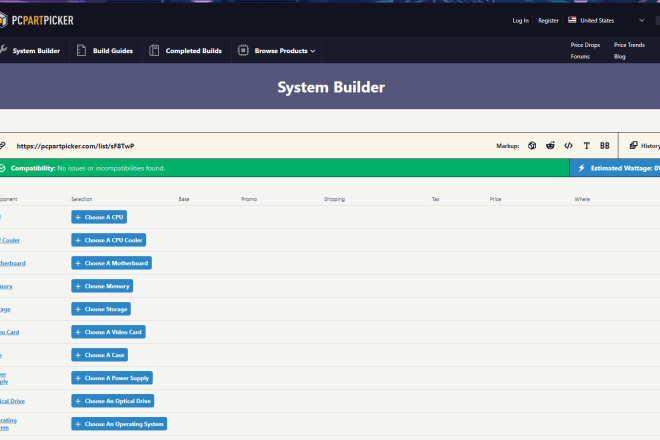Image resolution: width=660 pixels, height=440 pixels.
Task: Select plain text markup icon
Action: 586,146
